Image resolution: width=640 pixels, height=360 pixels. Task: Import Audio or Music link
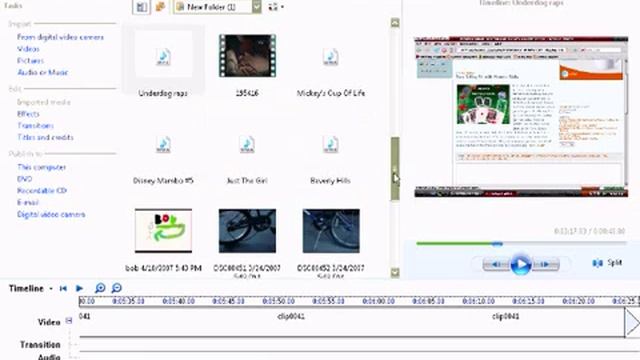point(42,73)
